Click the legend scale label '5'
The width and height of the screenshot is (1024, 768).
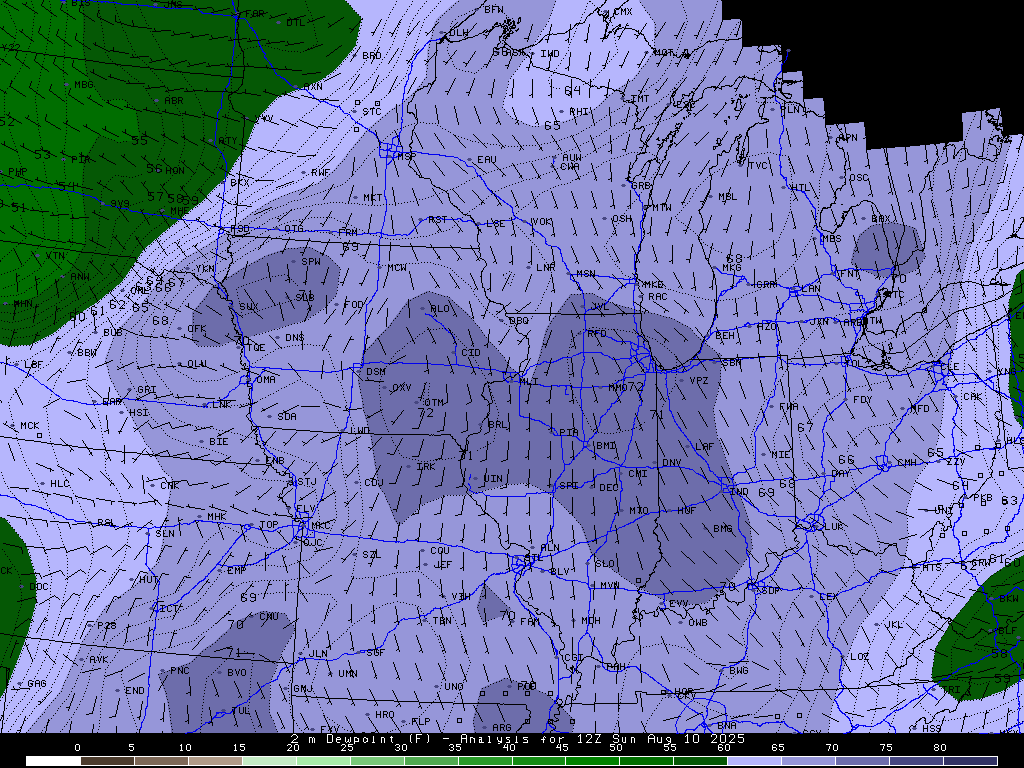(131, 748)
